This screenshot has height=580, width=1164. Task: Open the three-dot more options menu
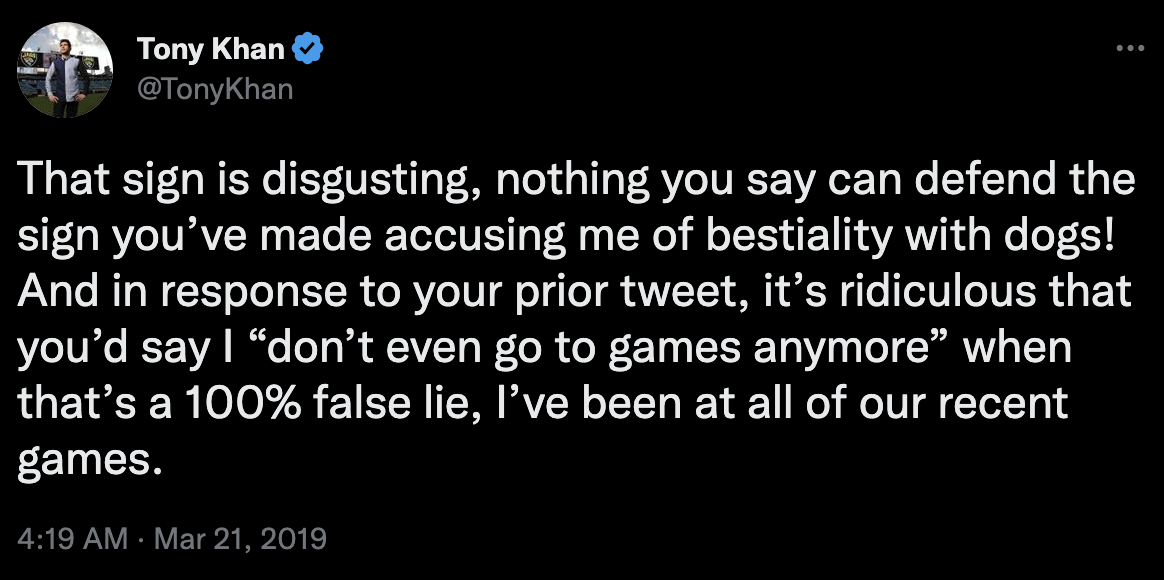(1130, 49)
